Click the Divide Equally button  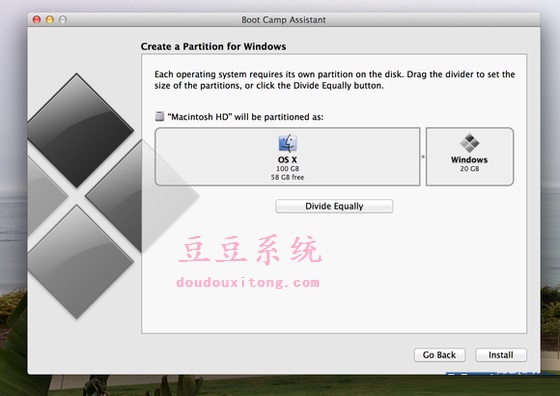tap(334, 206)
